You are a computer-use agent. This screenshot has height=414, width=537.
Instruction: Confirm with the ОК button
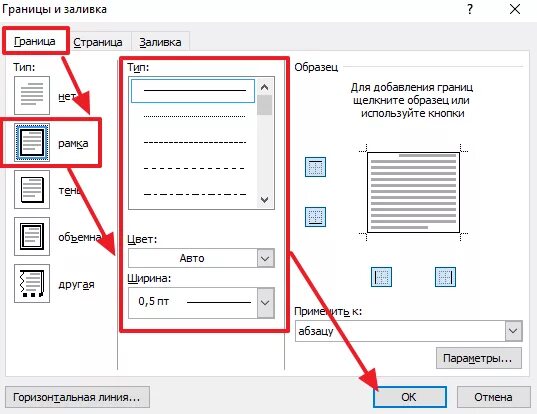click(410, 397)
